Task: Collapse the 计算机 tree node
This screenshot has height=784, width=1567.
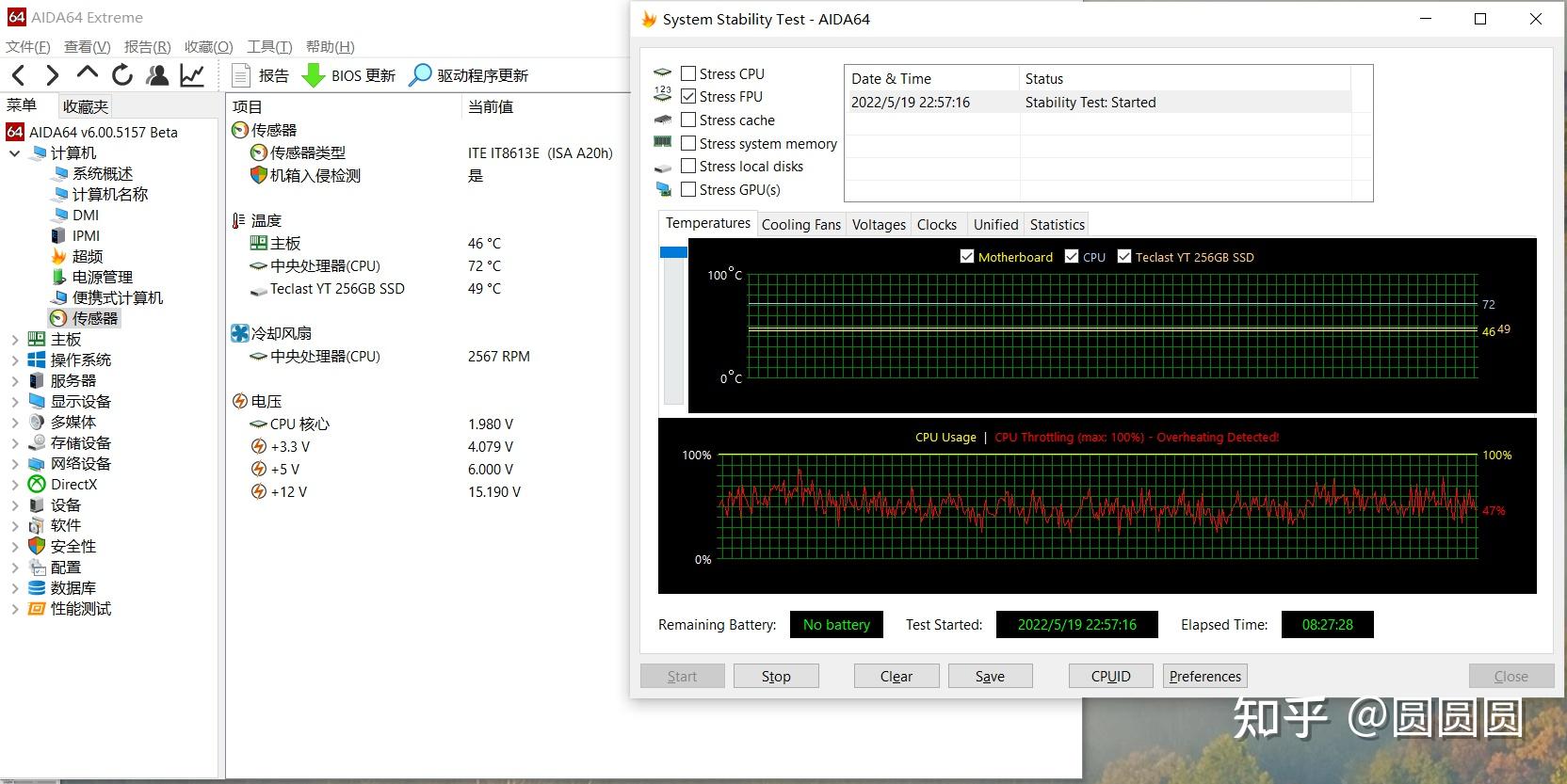Action: coord(14,152)
